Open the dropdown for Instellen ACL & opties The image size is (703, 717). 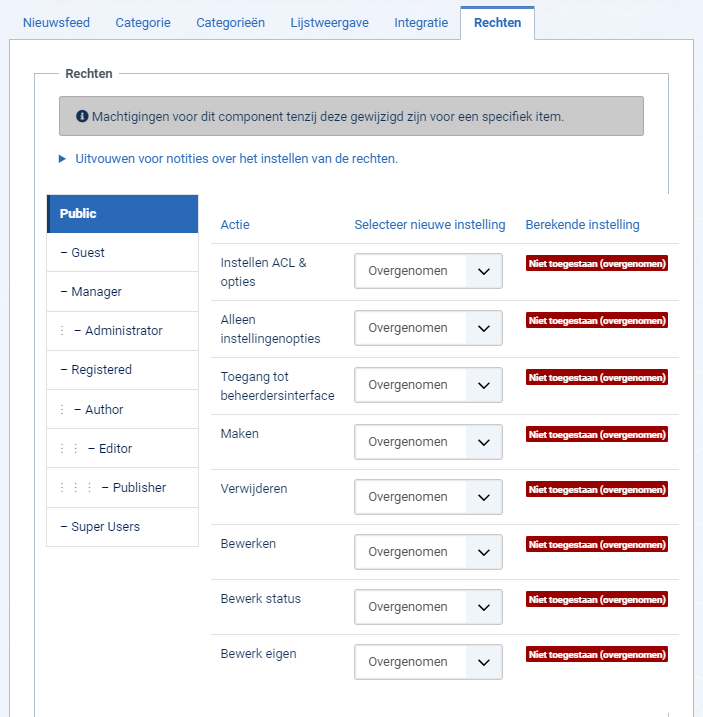coord(428,271)
